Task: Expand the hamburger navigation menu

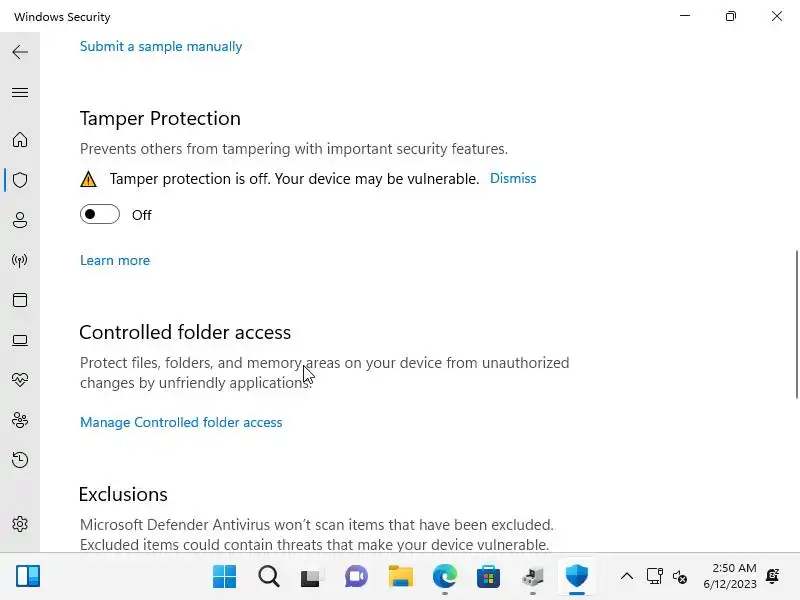Action: click(x=20, y=92)
